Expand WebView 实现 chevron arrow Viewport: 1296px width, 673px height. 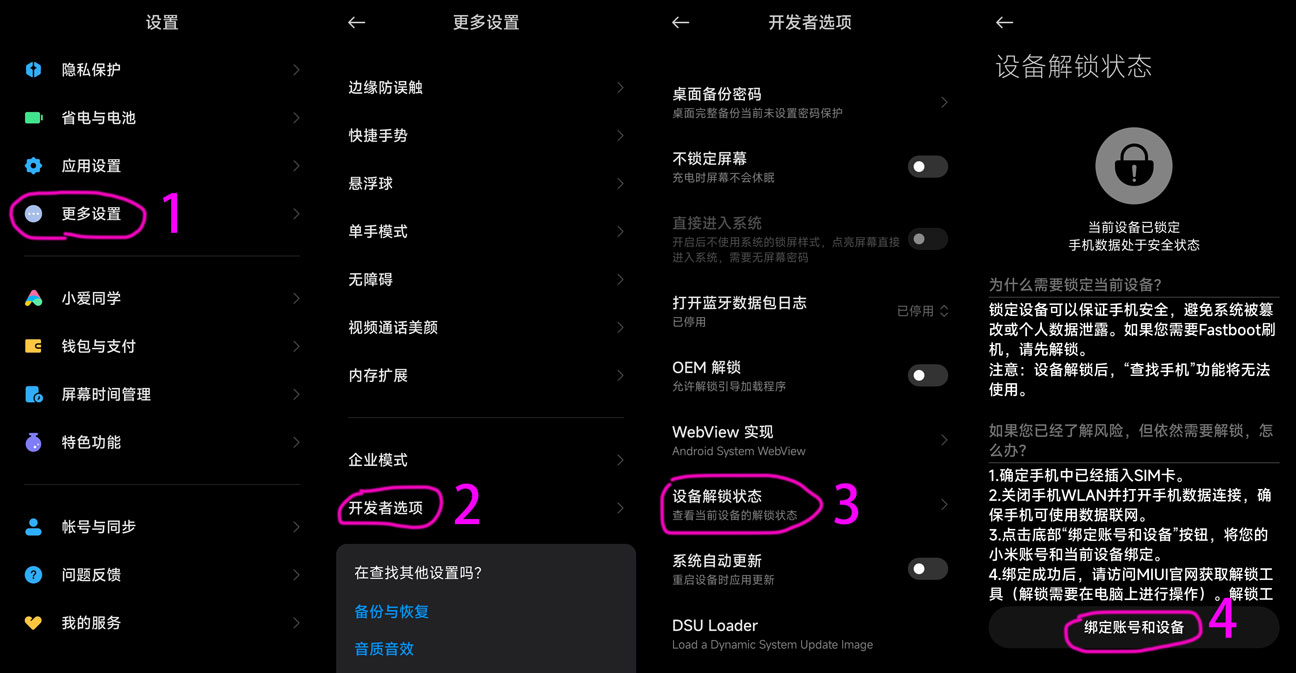pyautogui.click(x=944, y=440)
